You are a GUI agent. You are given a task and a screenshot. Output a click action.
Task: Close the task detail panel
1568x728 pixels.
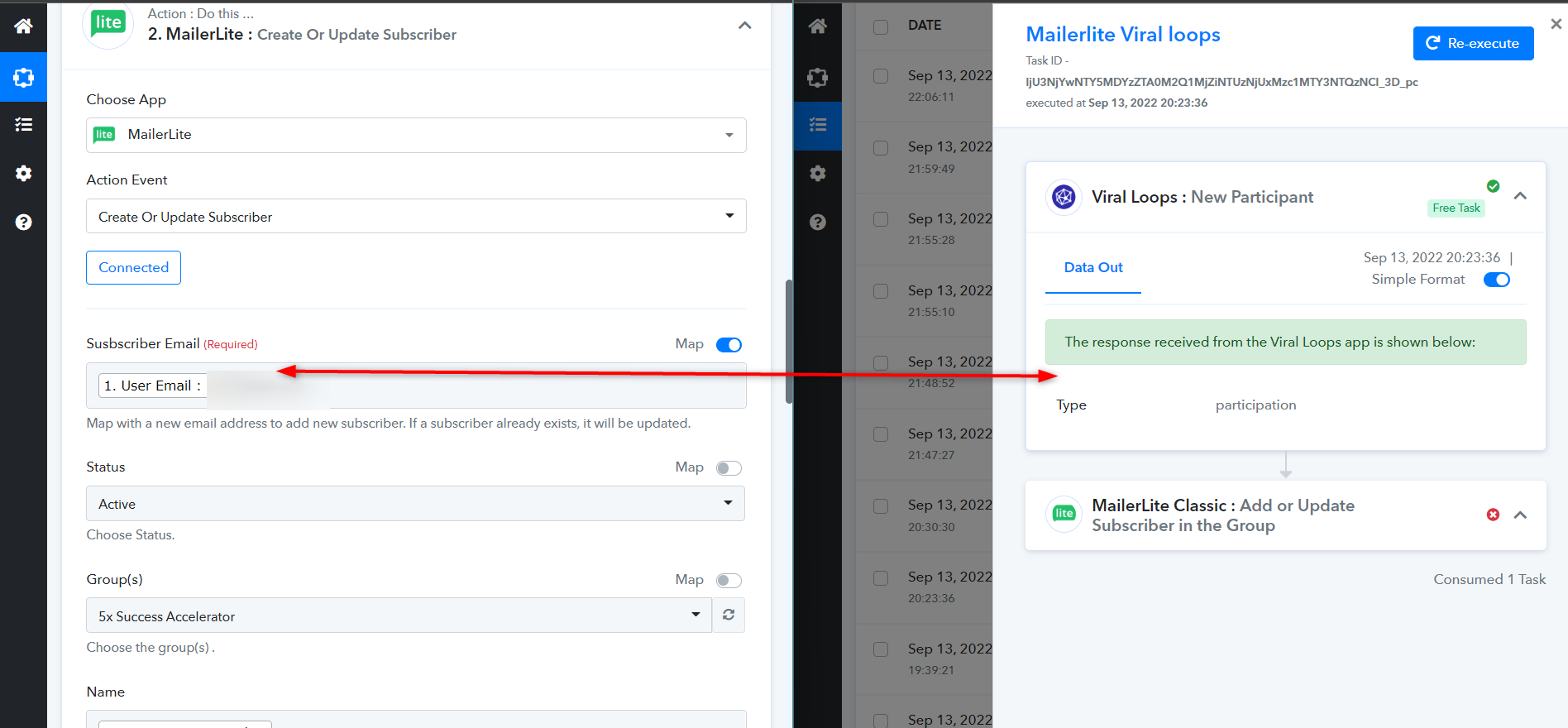pos(1556,24)
